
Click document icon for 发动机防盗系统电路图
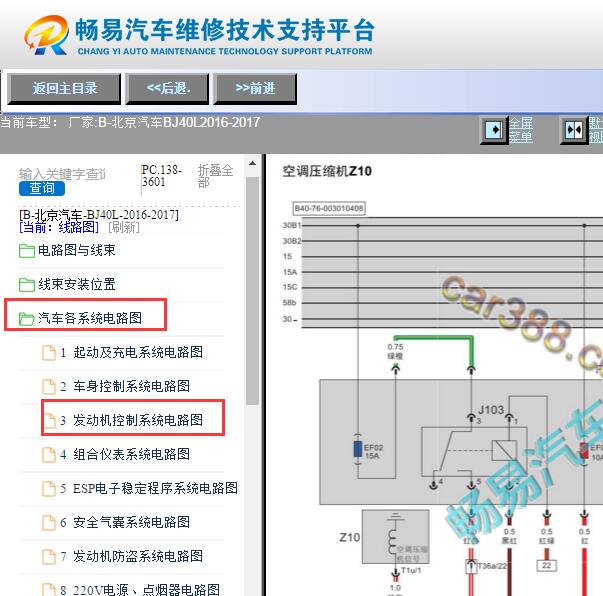click(x=49, y=557)
